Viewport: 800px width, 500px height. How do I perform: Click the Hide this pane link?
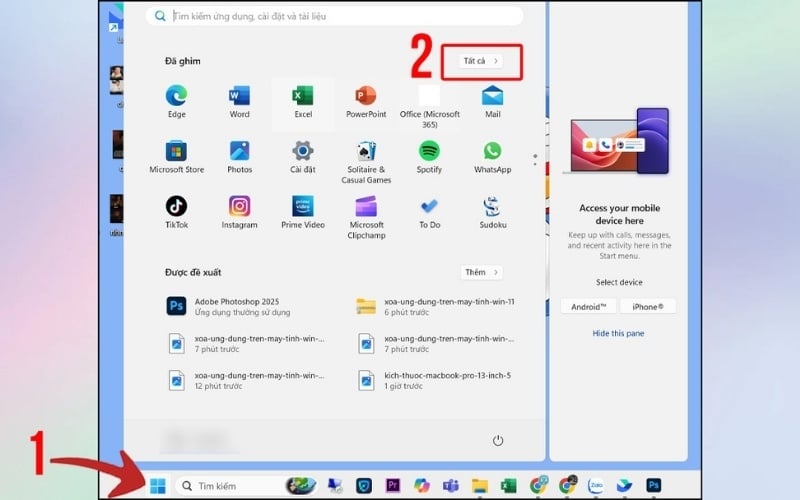tap(618, 333)
